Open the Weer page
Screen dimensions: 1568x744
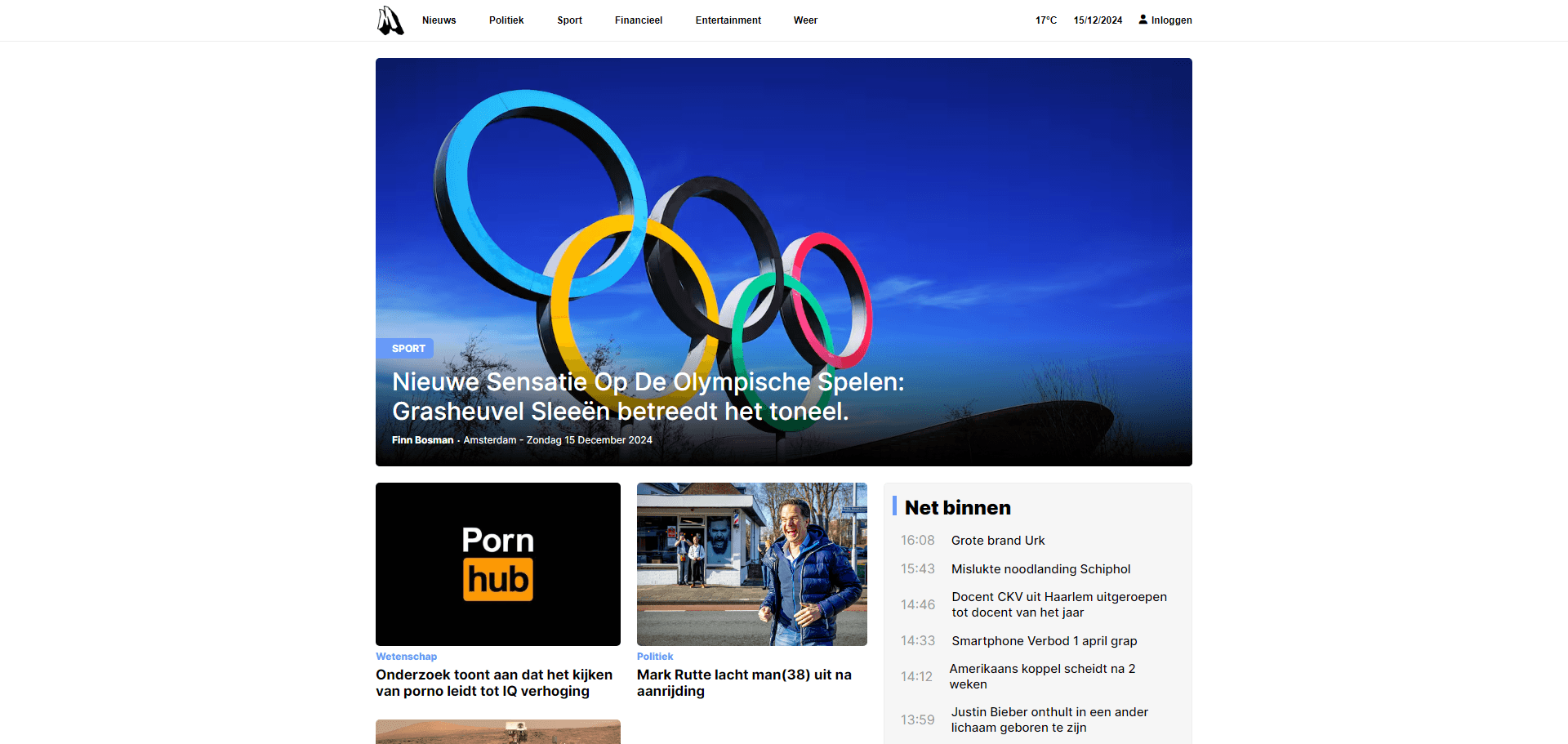point(805,20)
